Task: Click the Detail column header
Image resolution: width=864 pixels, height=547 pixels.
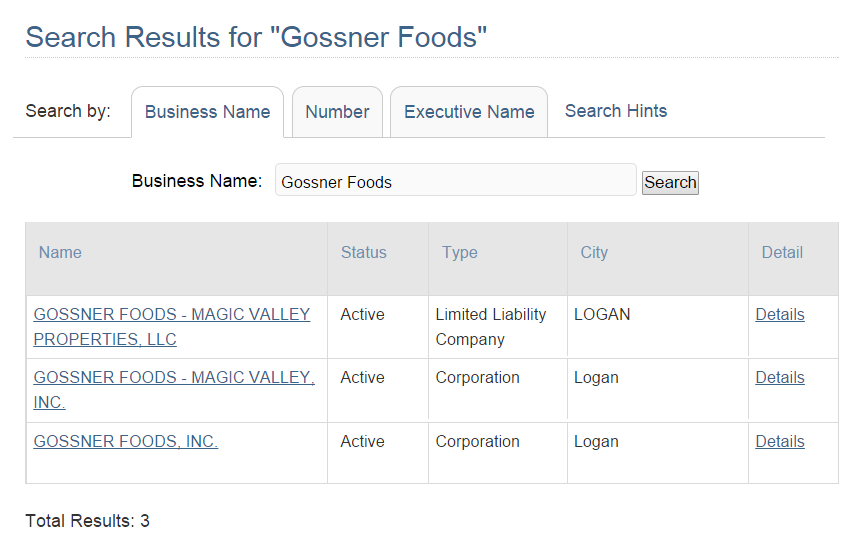Action: click(x=782, y=252)
